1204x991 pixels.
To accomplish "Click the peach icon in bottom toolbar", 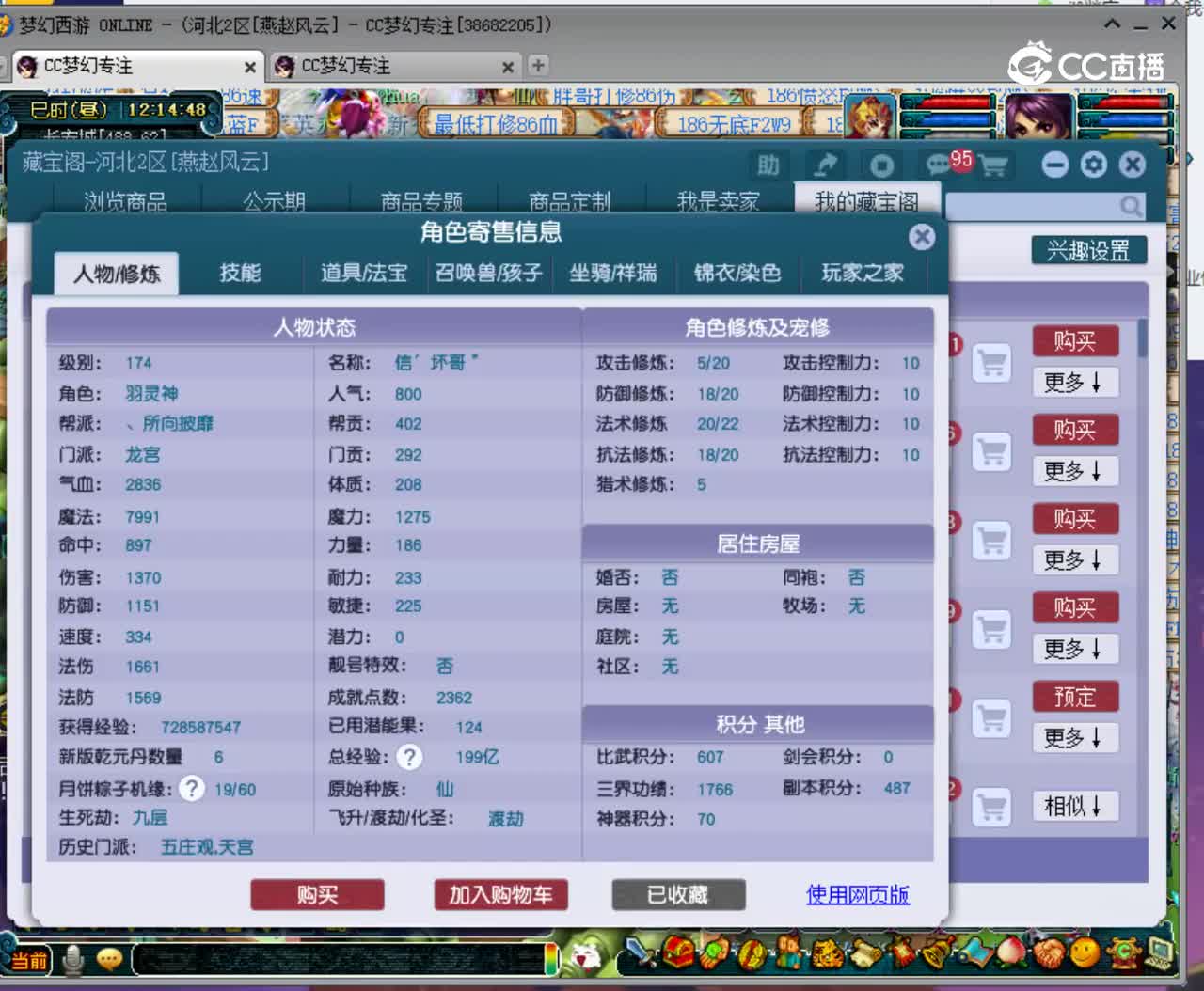I will coord(1010,952).
